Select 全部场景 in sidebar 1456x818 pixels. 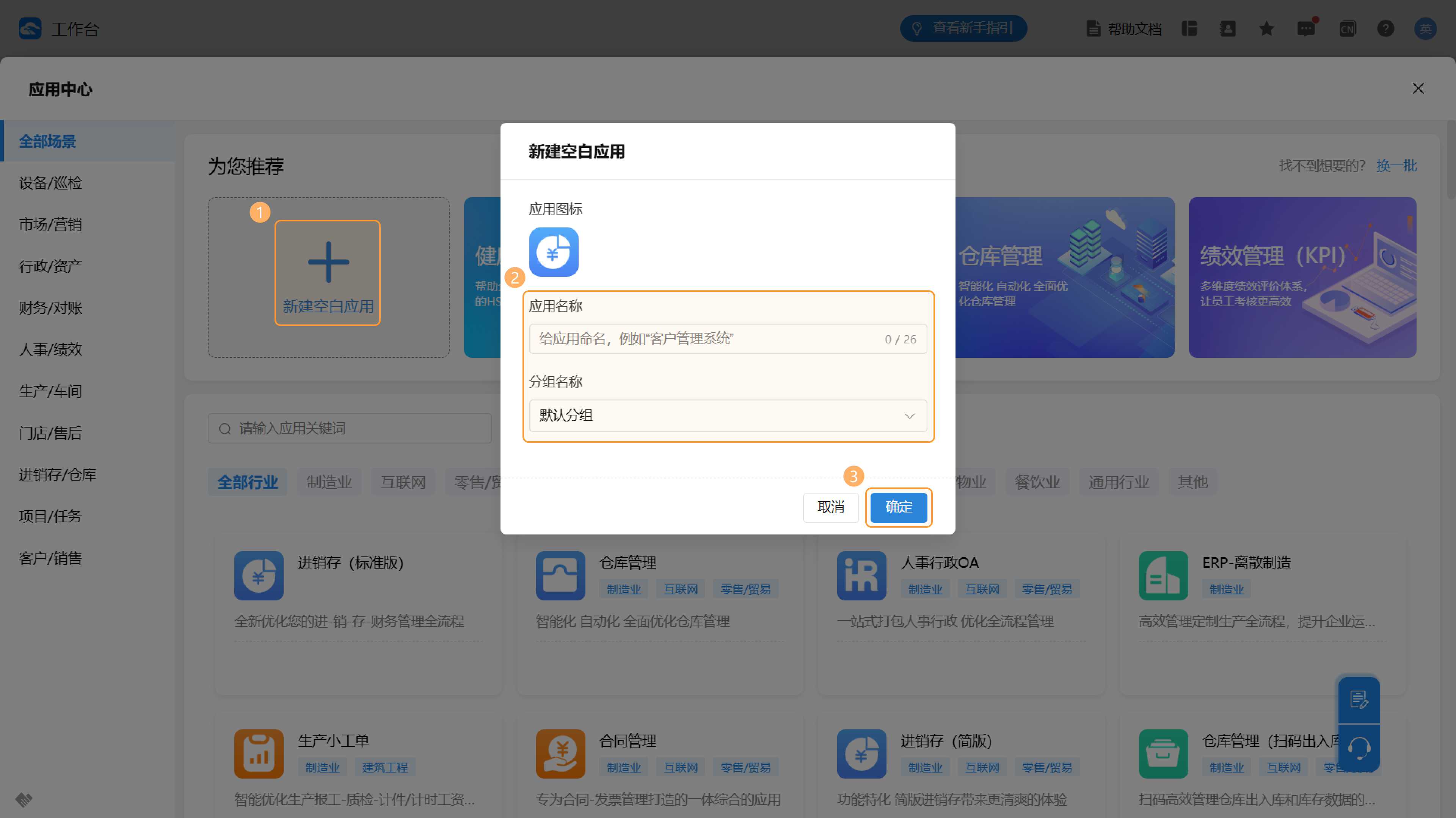[x=88, y=141]
